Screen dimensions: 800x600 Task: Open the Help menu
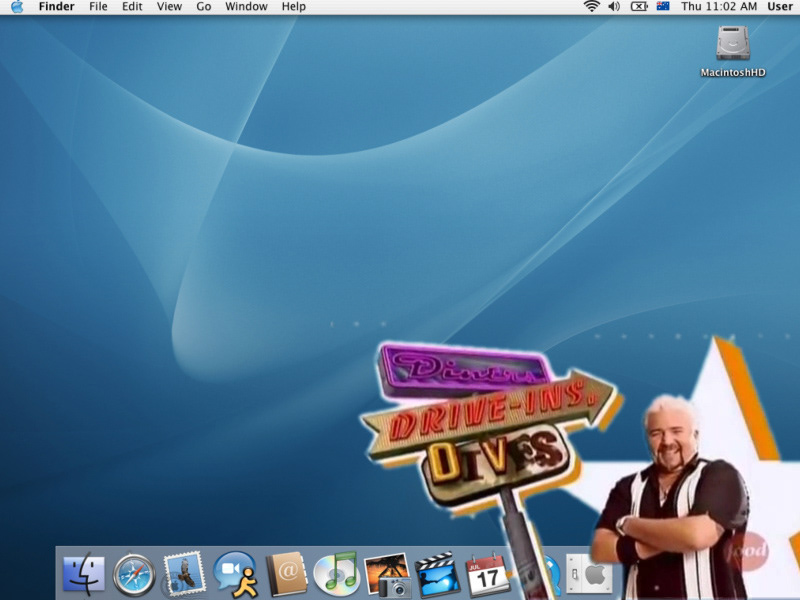pos(294,7)
